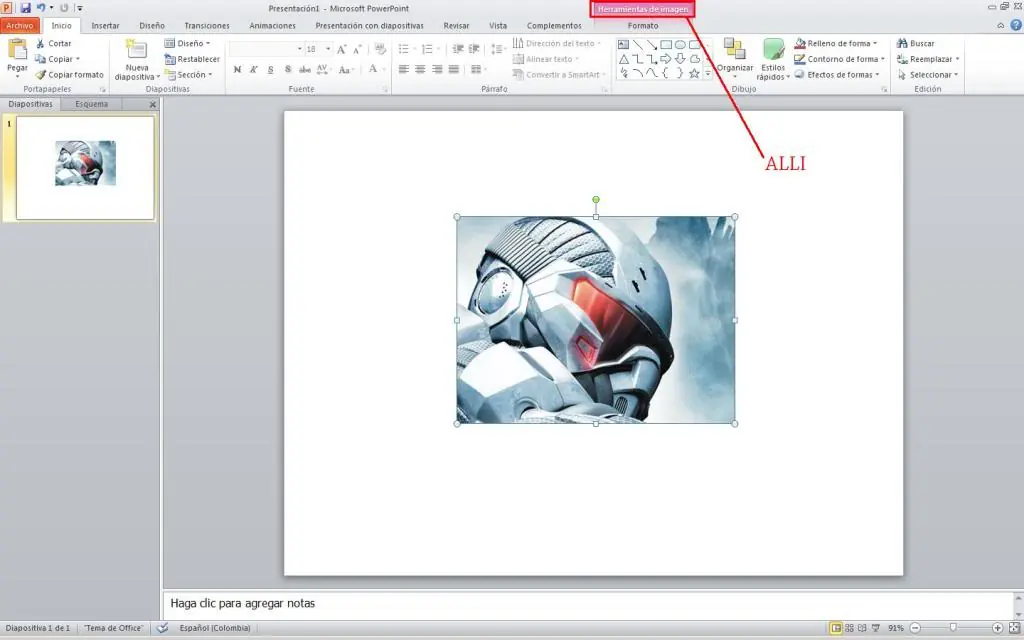Toggle bold (N) formatting
The image size is (1024, 640).
[237, 69]
